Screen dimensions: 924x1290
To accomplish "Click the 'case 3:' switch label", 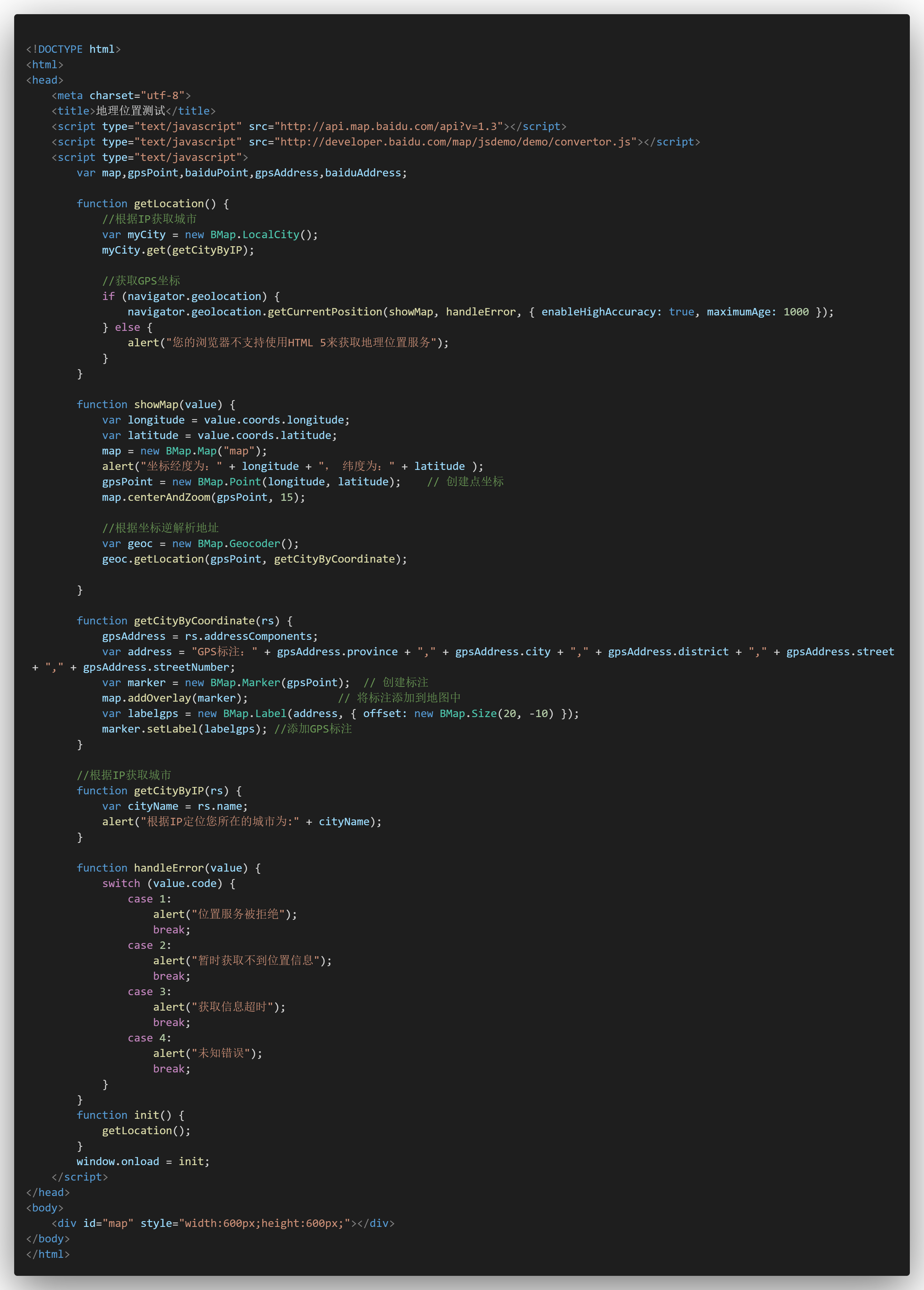I will tap(149, 991).
